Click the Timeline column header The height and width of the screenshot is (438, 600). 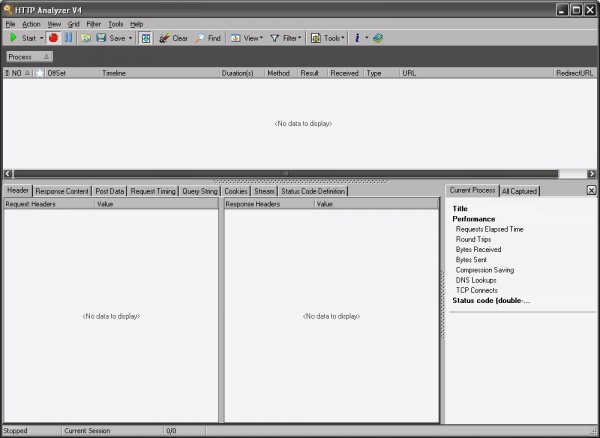pyautogui.click(x=160, y=73)
